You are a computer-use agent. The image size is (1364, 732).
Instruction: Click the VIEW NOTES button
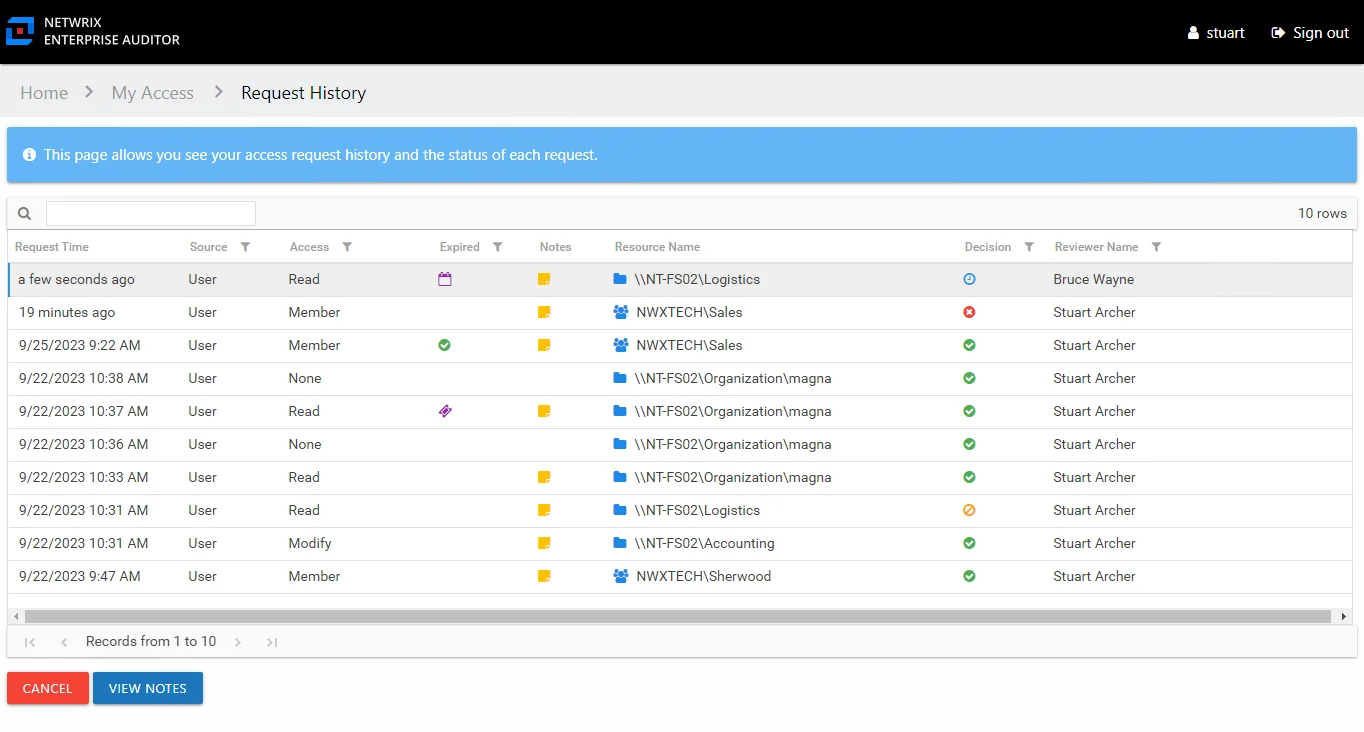click(148, 688)
